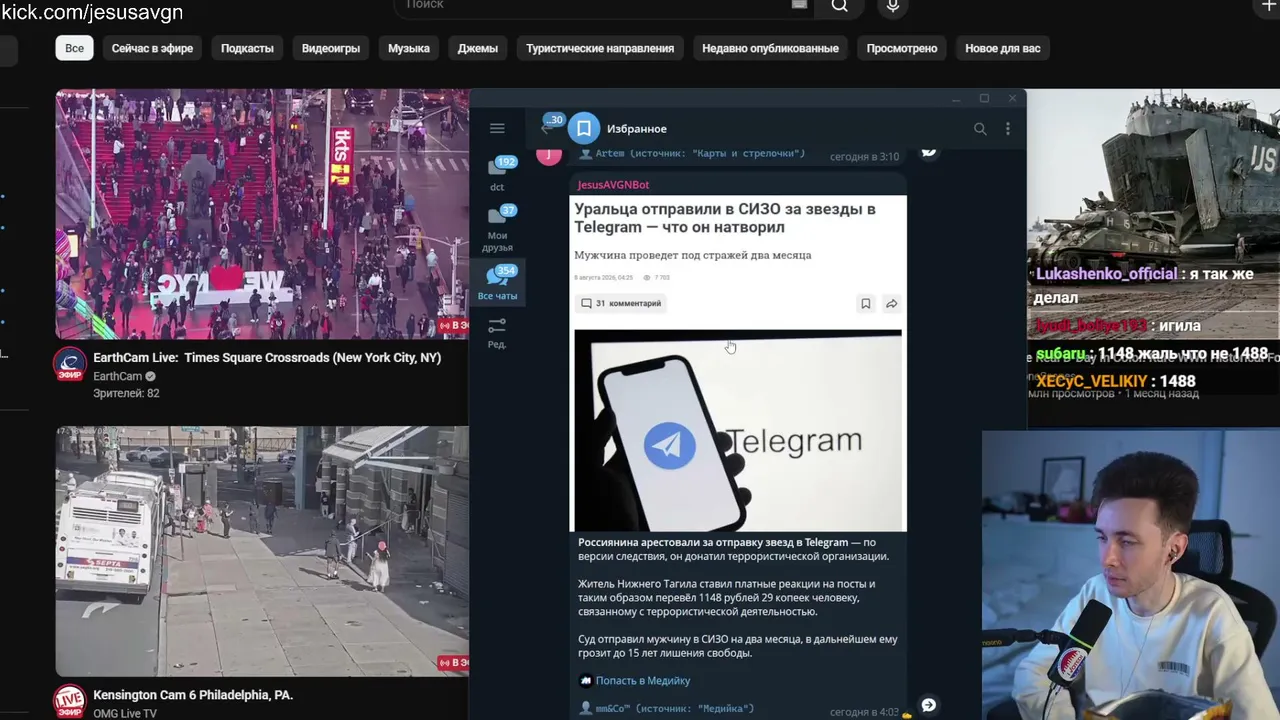Go back using arrow in Telegram header

point(546,128)
